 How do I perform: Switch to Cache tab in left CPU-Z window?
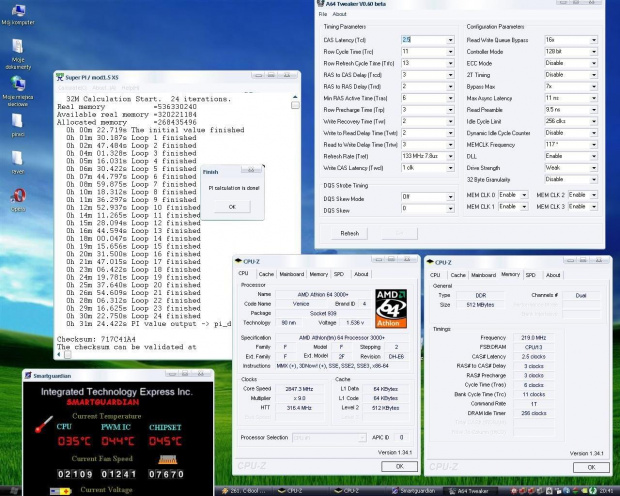[x=266, y=274]
